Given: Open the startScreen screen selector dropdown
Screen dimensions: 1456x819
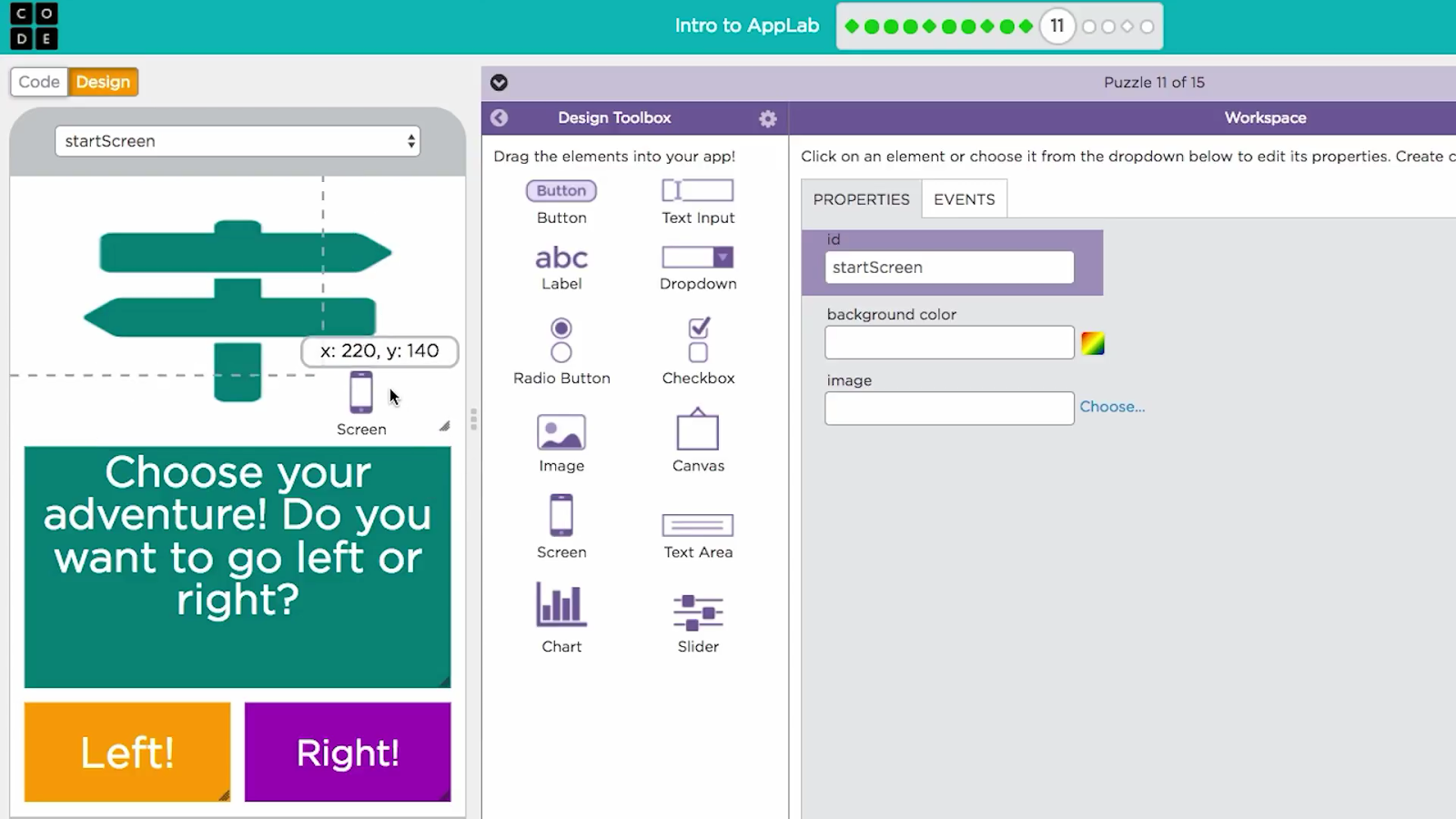Looking at the screenshot, I should 238,141.
